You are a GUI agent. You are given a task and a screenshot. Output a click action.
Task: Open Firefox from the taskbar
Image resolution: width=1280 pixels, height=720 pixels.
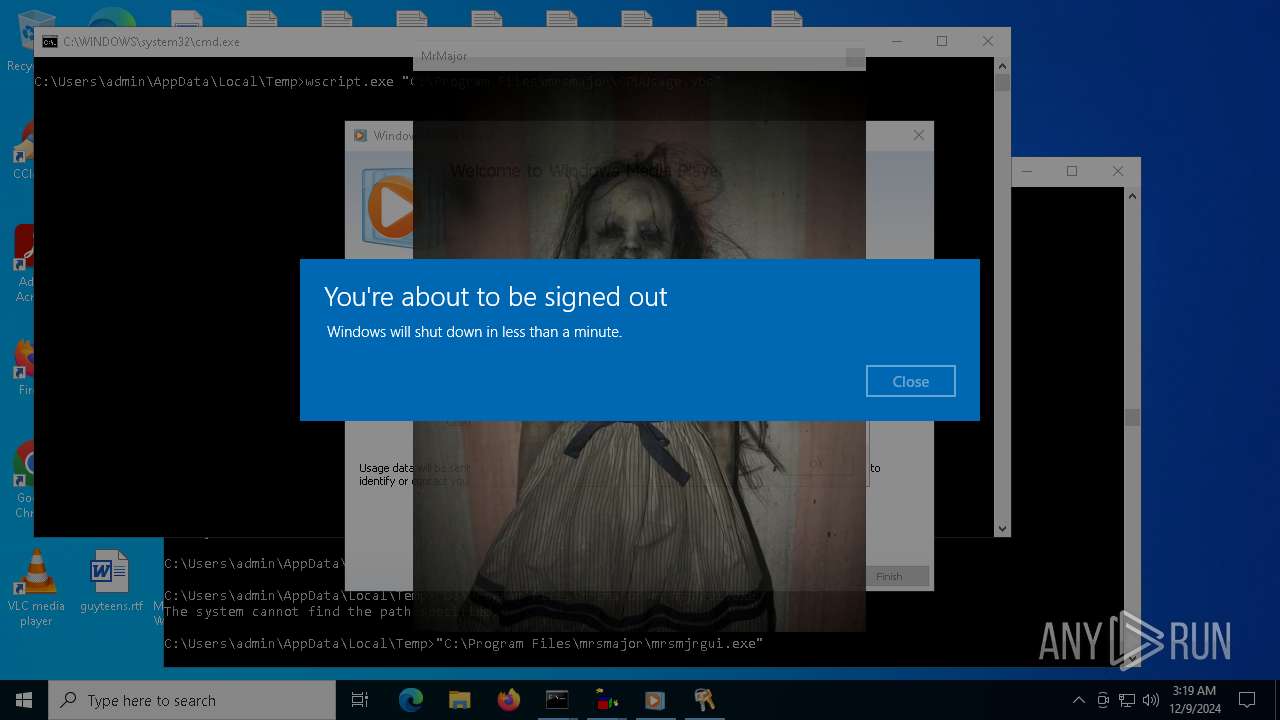pyautogui.click(x=508, y=700)
